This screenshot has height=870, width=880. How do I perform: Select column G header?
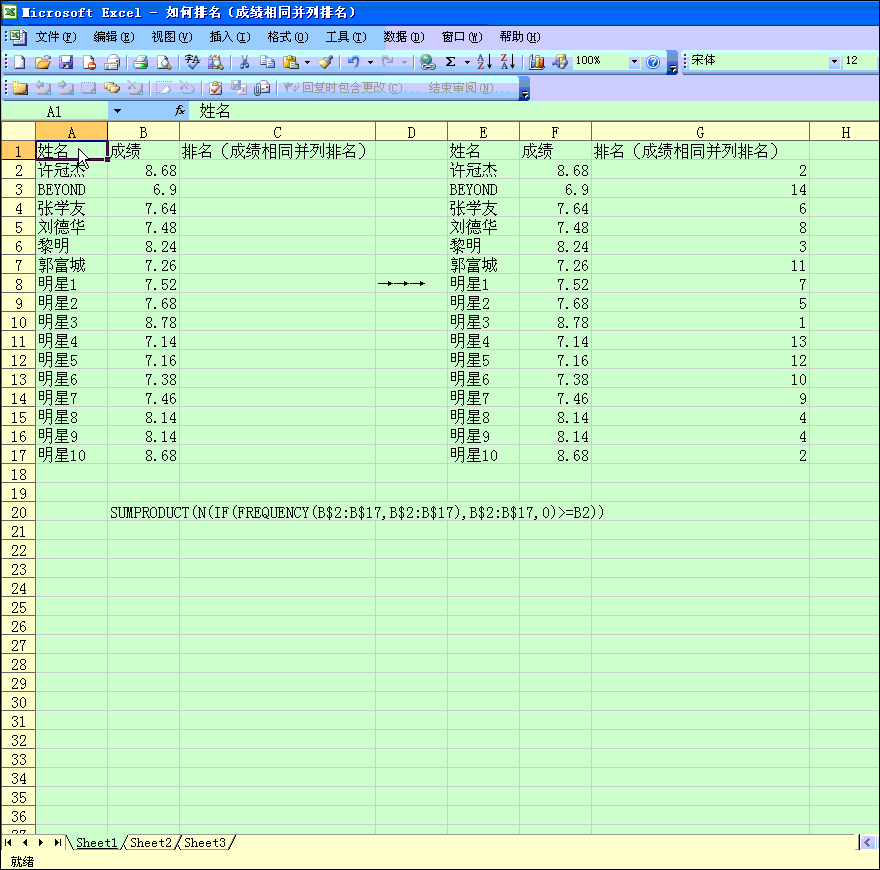click(x=700, y=132)
